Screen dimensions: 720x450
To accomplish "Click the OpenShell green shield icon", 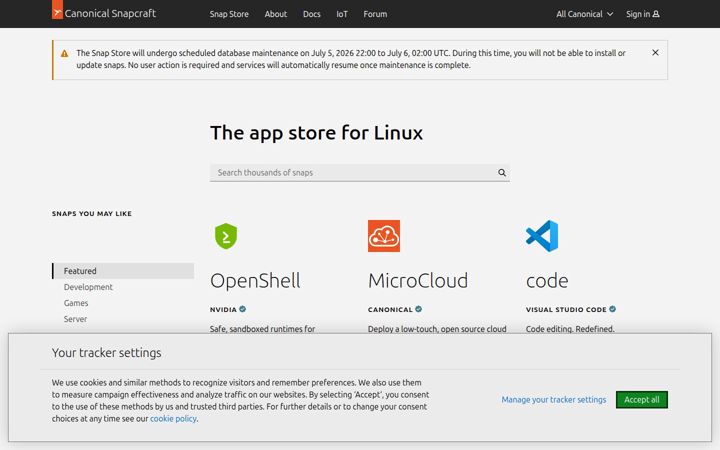I will click(x=226, y=236).
